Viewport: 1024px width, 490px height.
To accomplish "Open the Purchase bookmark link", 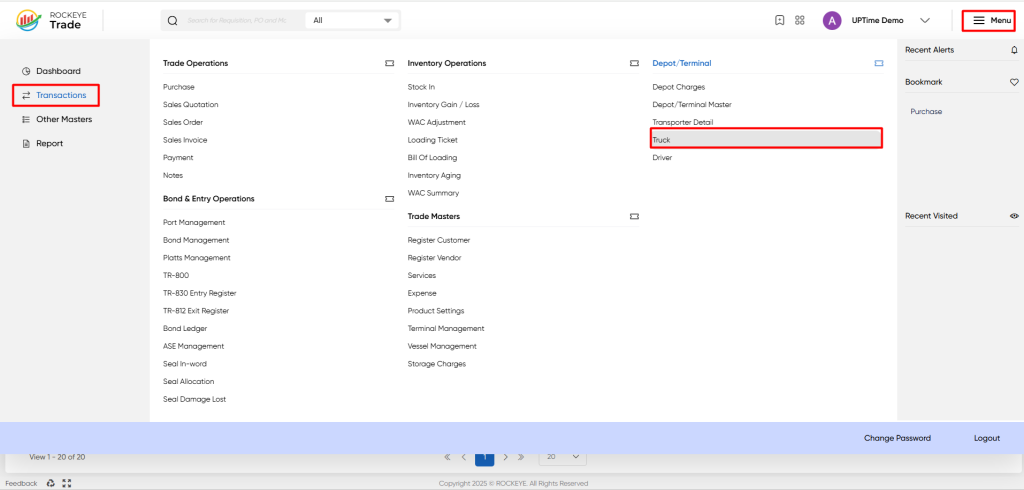I will [x=926, y=112].
